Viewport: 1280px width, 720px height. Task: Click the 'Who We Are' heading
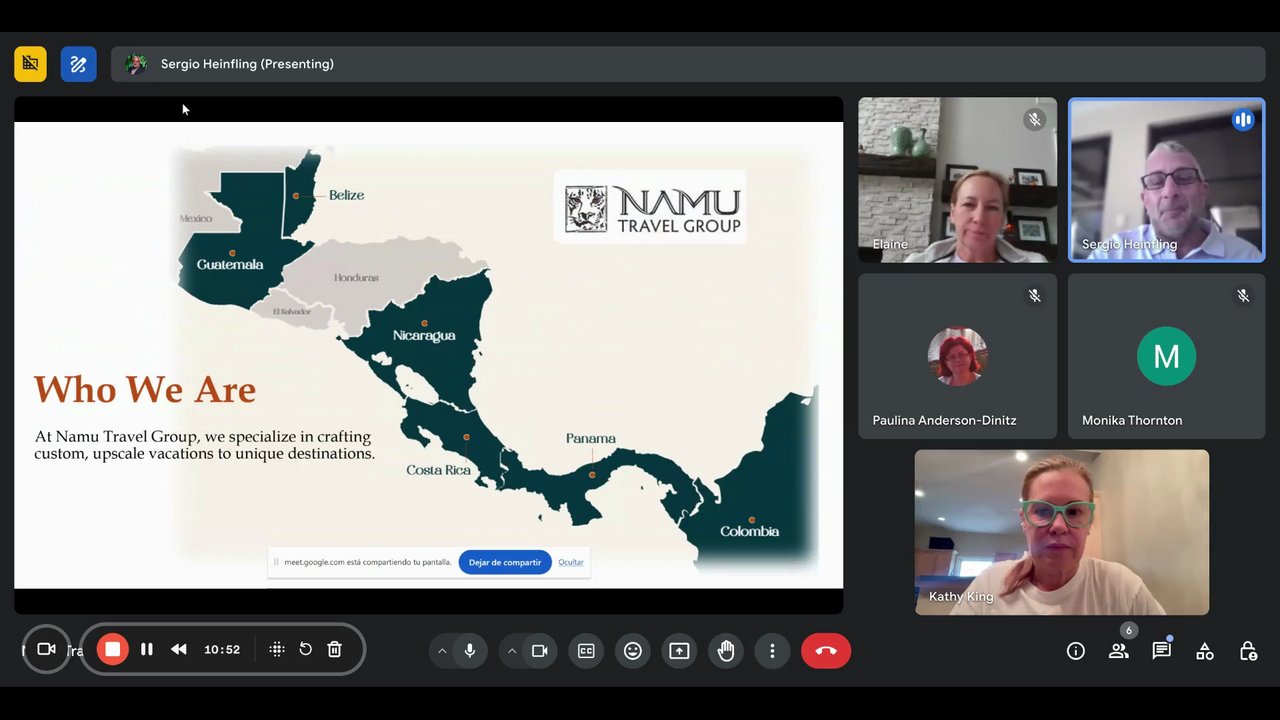point(145,389)
